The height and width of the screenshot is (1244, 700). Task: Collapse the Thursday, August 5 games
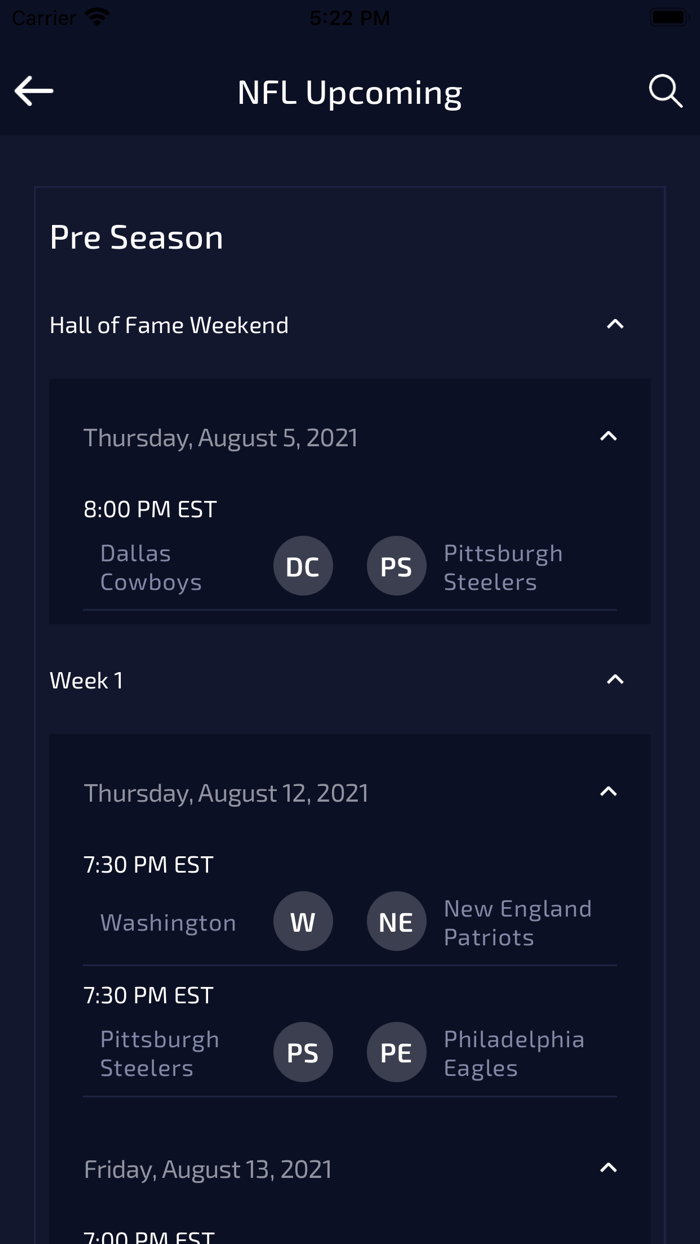coord(608,437)
